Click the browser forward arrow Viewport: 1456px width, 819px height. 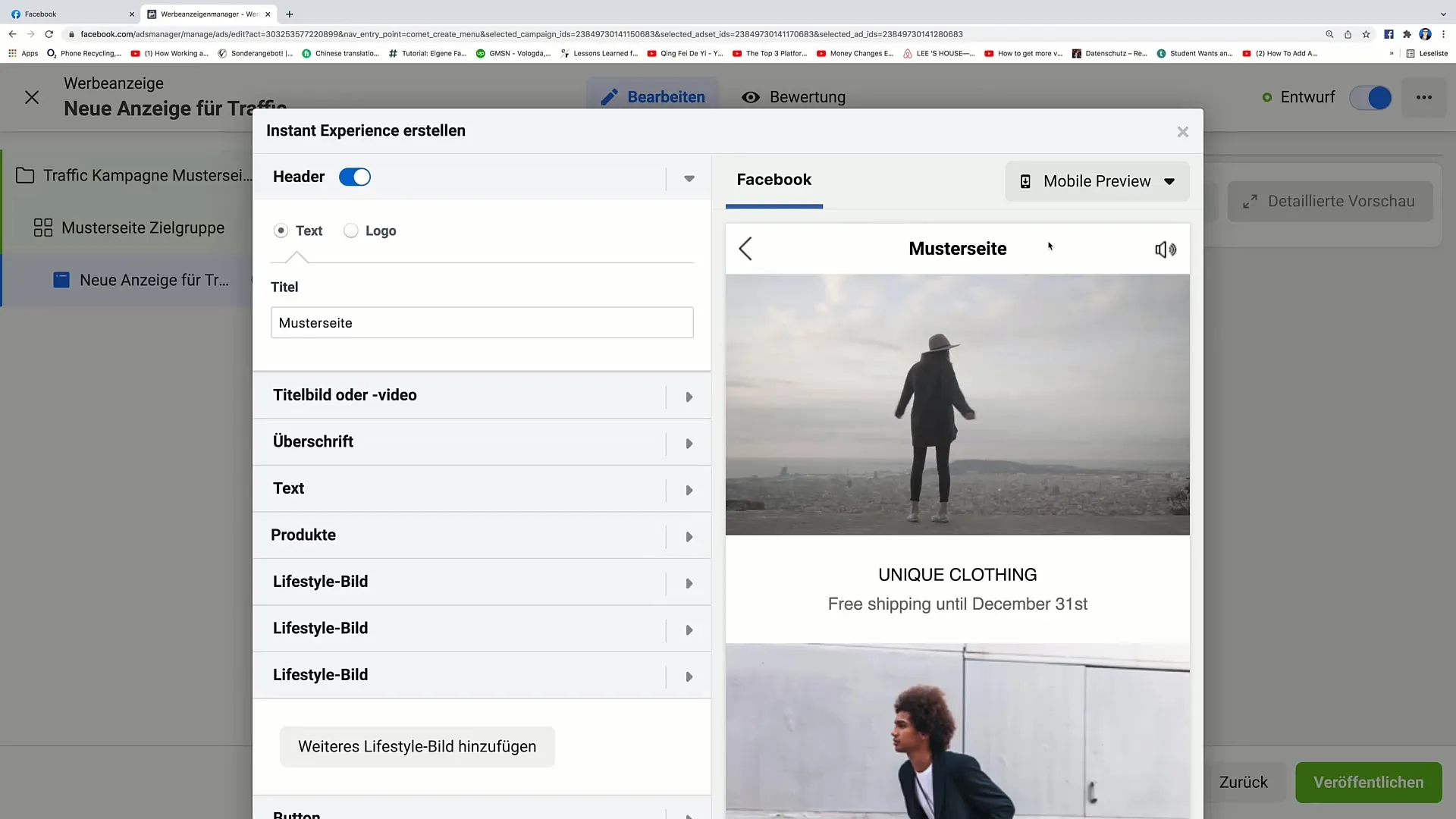30,34
